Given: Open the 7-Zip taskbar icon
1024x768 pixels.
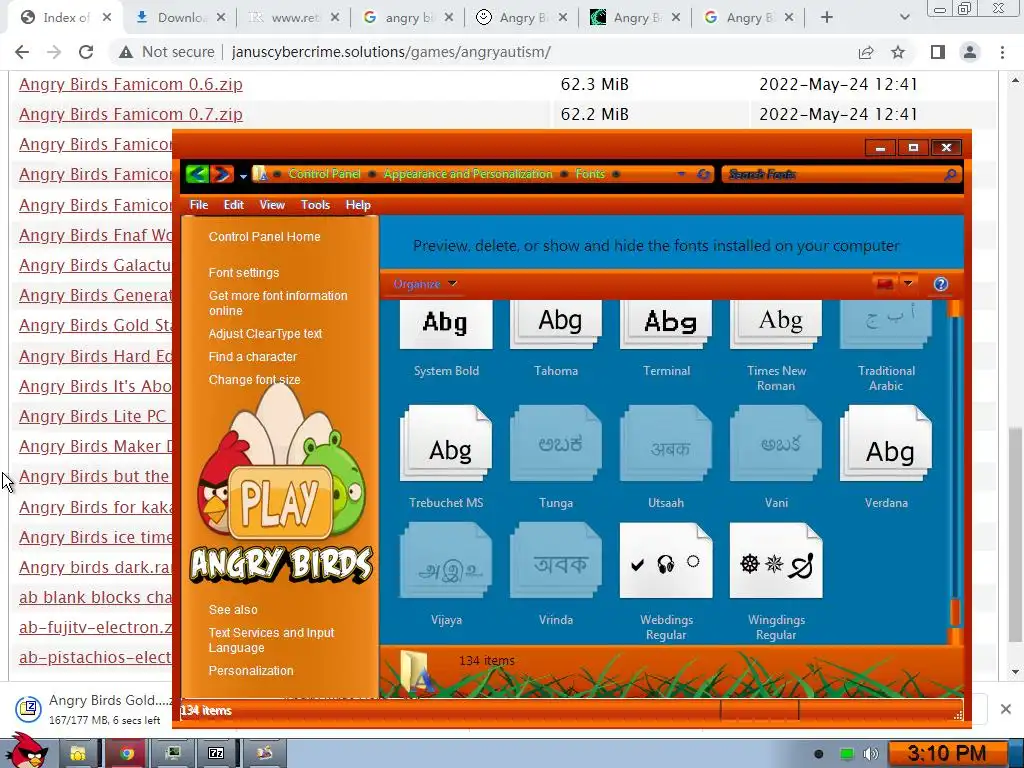Looking at the screenshot, I should (x=216, y=754).
